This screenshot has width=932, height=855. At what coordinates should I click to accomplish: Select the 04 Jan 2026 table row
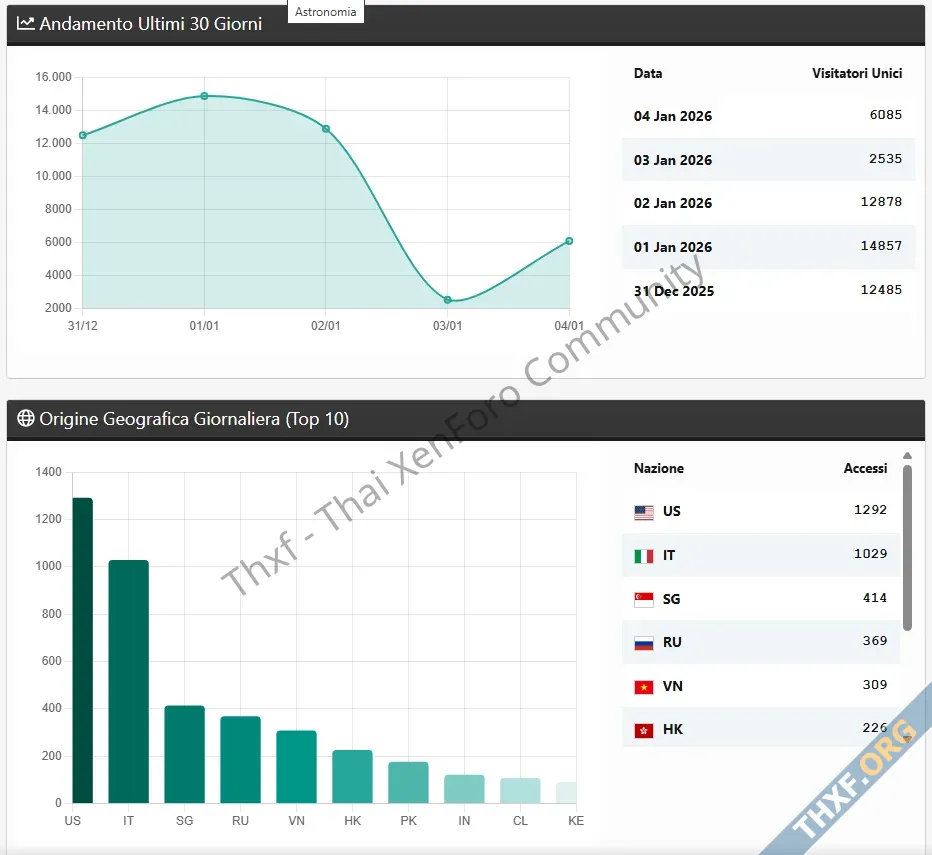[768, 116]
